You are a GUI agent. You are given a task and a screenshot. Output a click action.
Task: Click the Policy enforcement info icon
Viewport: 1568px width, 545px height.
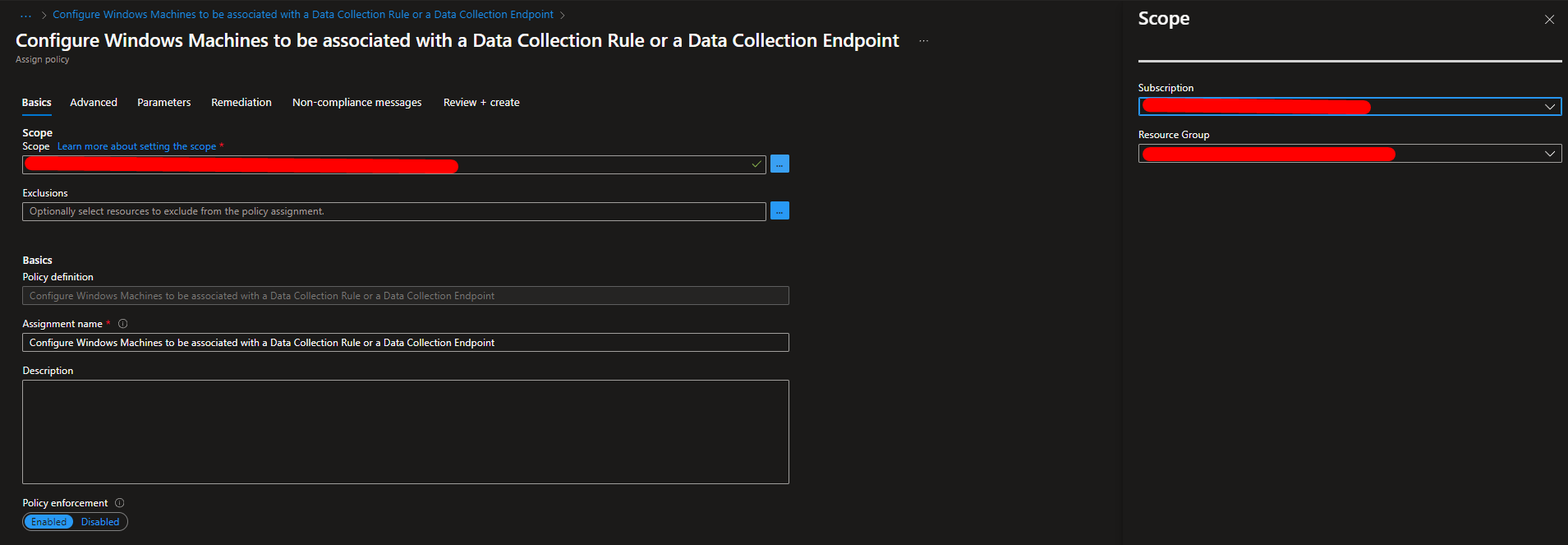click(120, 503)
